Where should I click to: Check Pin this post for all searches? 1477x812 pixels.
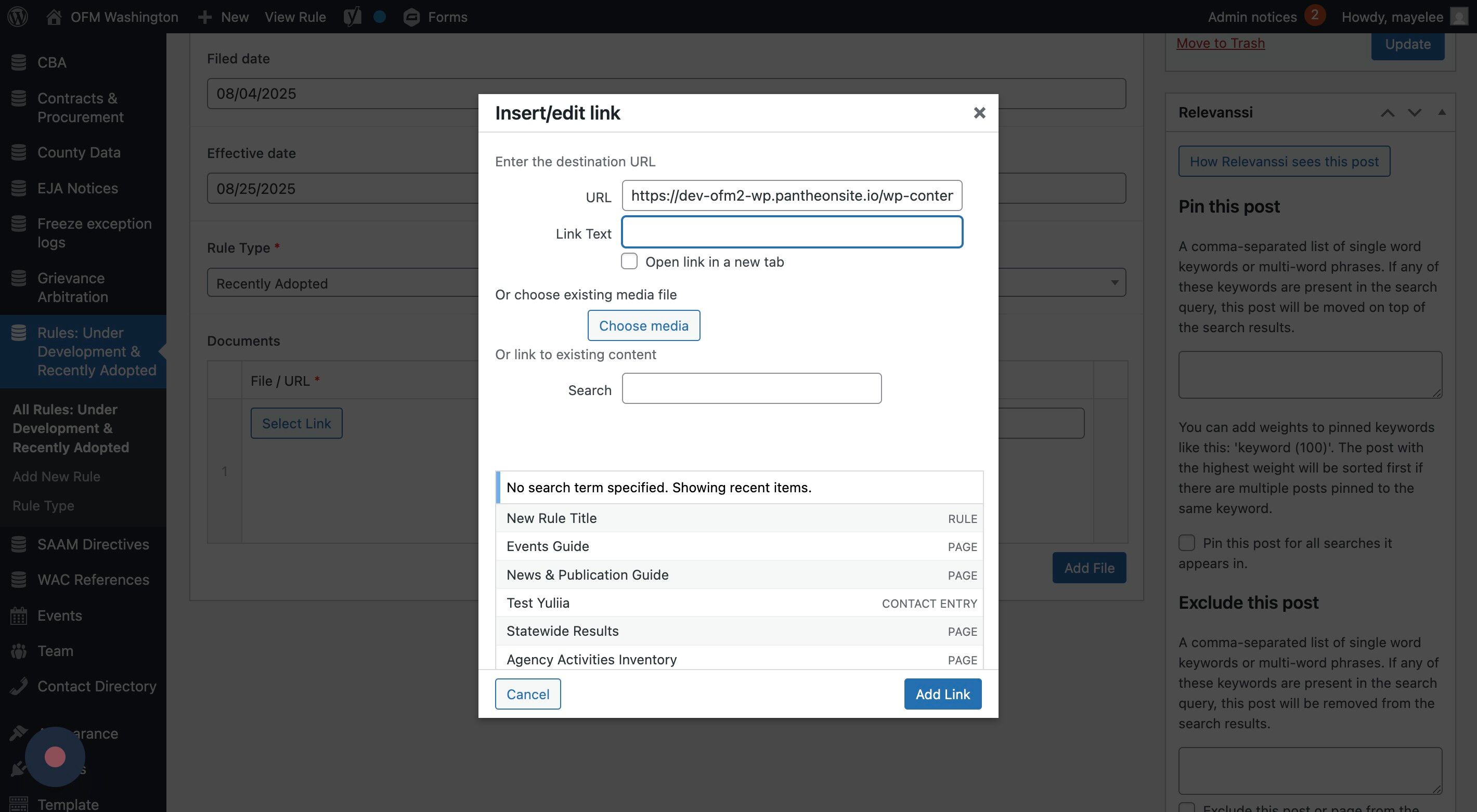coord(1186,543)
